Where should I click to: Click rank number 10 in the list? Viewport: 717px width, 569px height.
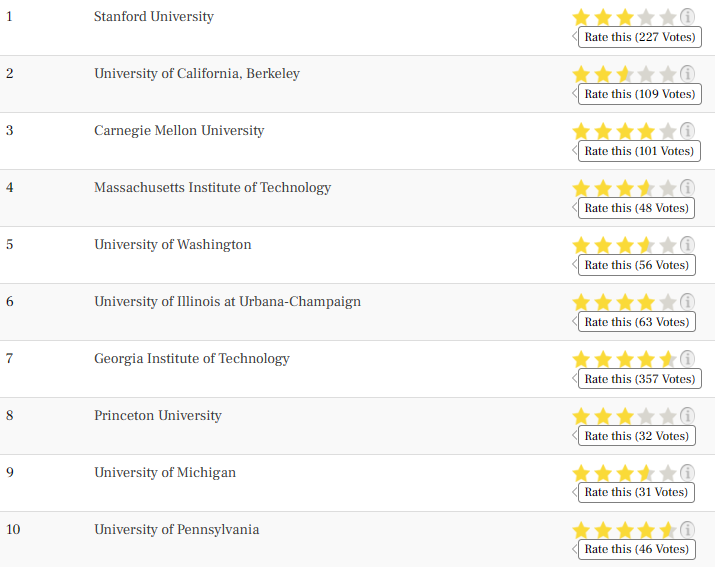click(13, 529)
